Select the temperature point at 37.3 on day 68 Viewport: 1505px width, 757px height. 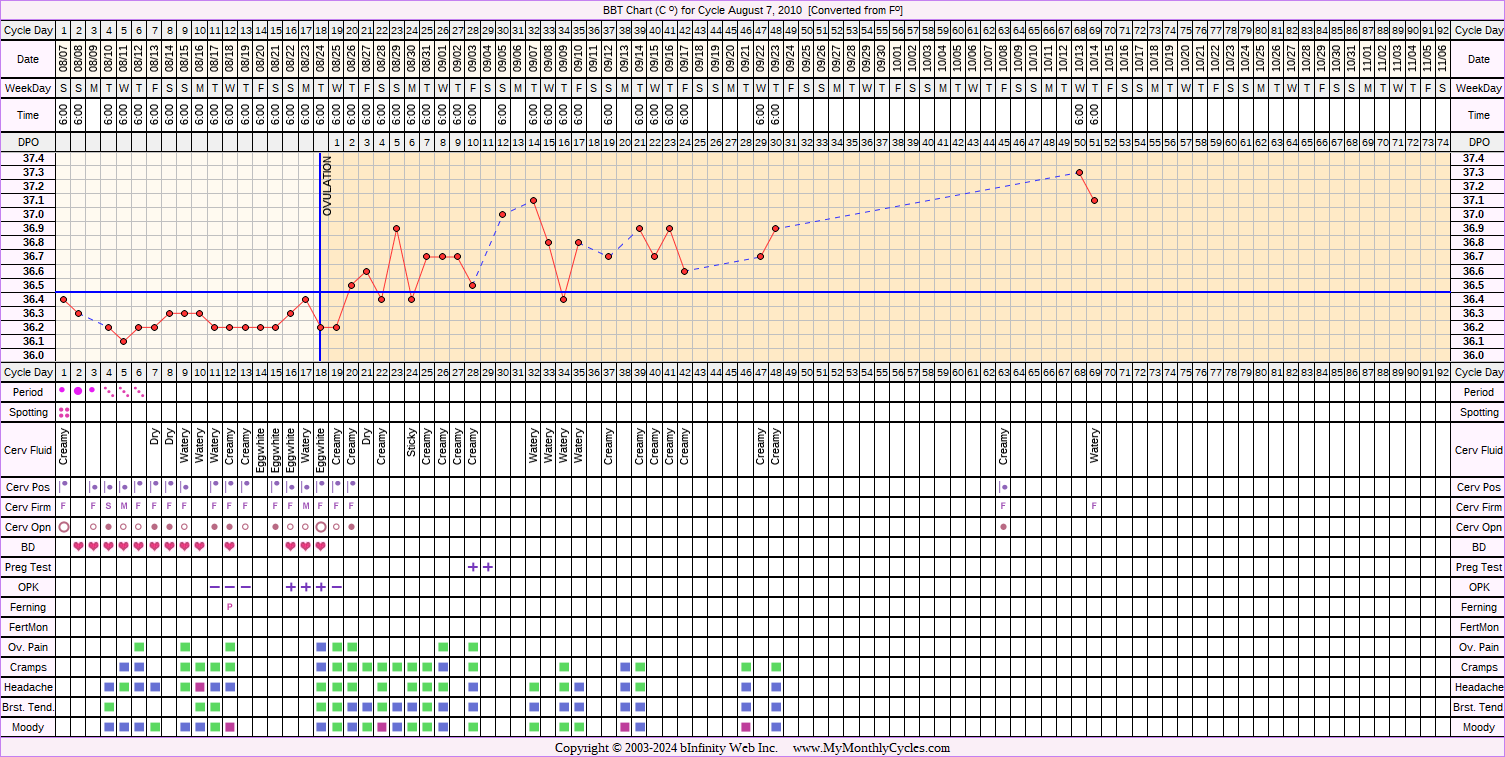click(1079, 172)
